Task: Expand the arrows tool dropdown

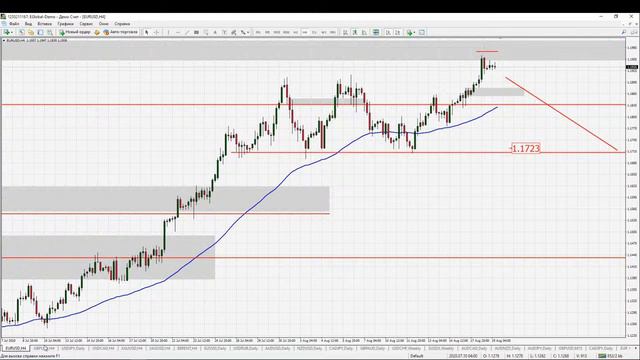Action: (x=248, y=32)
